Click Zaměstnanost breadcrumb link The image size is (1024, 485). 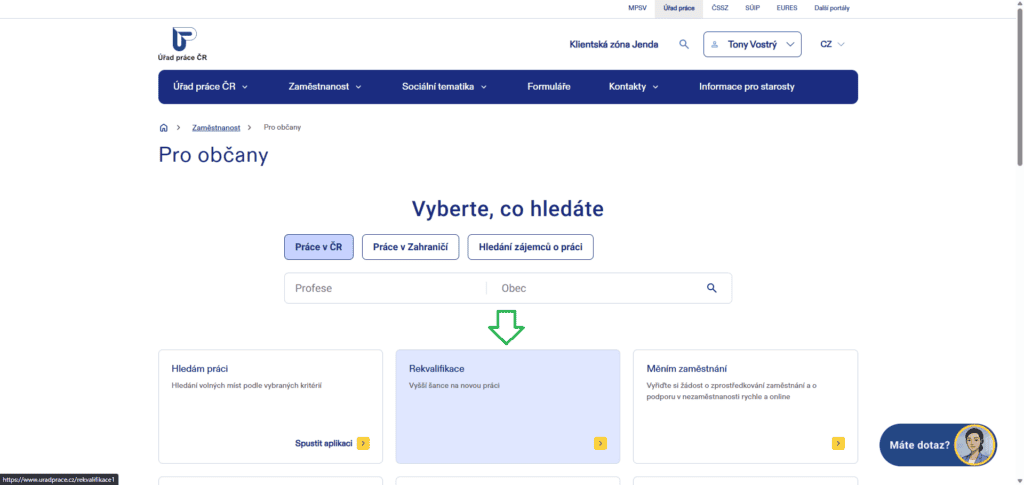[x=216, y=127]
